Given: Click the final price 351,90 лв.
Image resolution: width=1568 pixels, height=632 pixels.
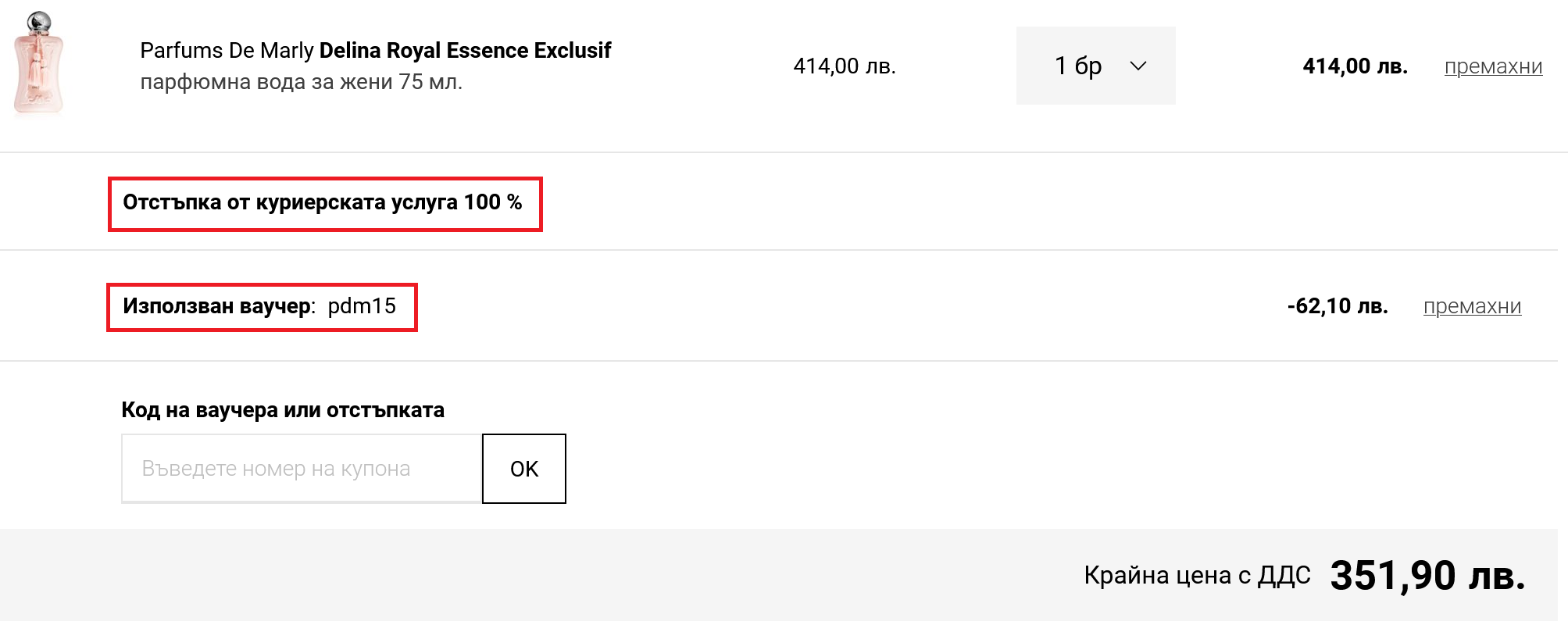Looking at the screenshot, I should [1427, 577].
